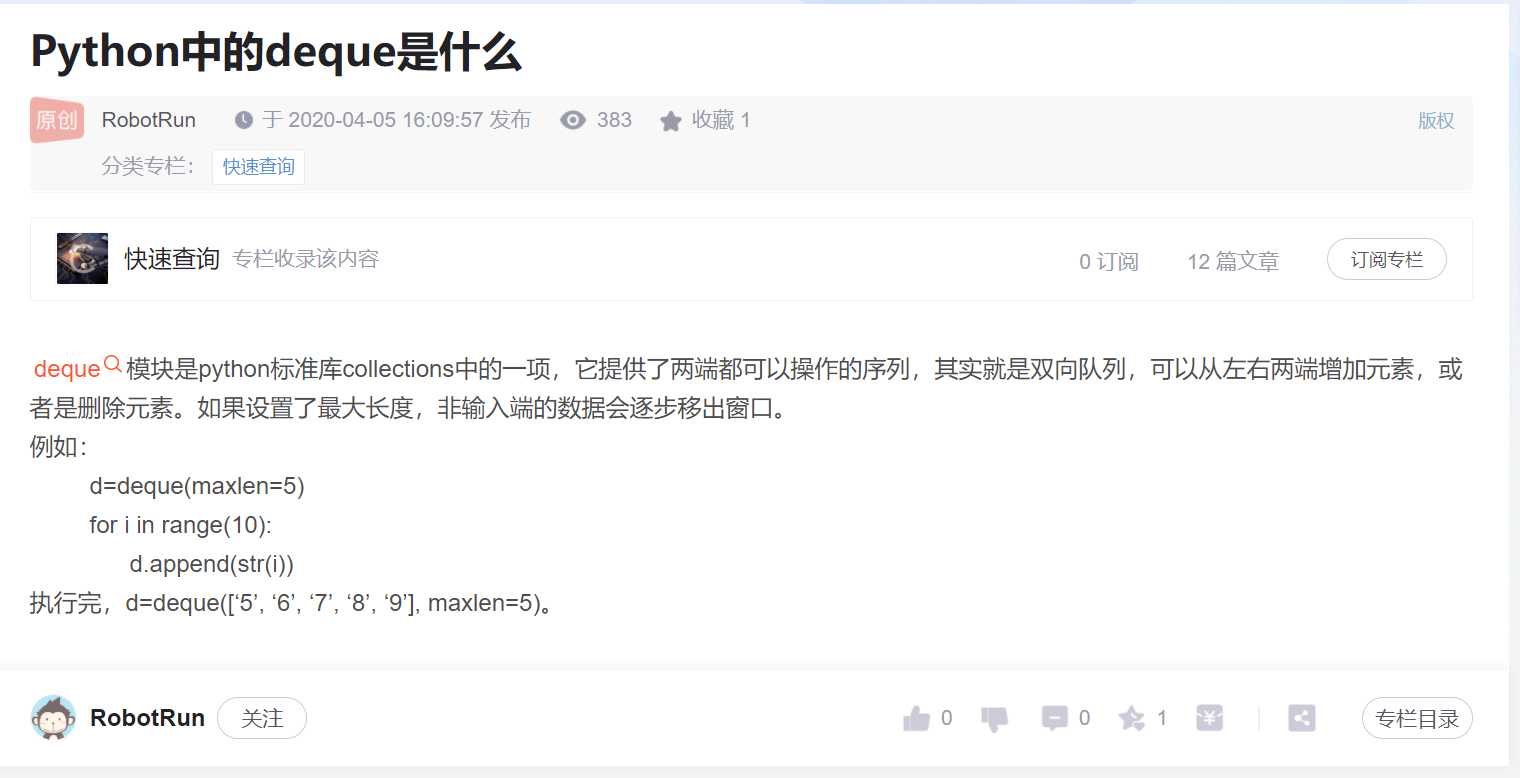Click the thumbs-down dislike icon
This screenshot has height=778, width=1520.
coord(995,719)
